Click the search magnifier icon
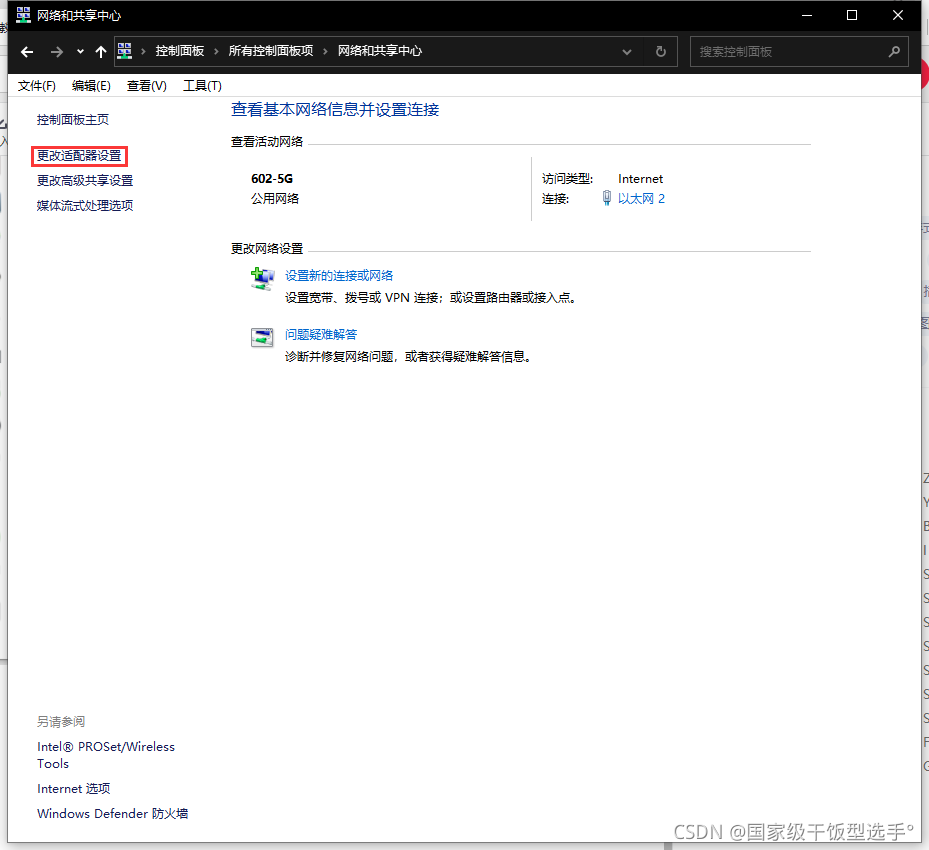 [x=893, y=51]
